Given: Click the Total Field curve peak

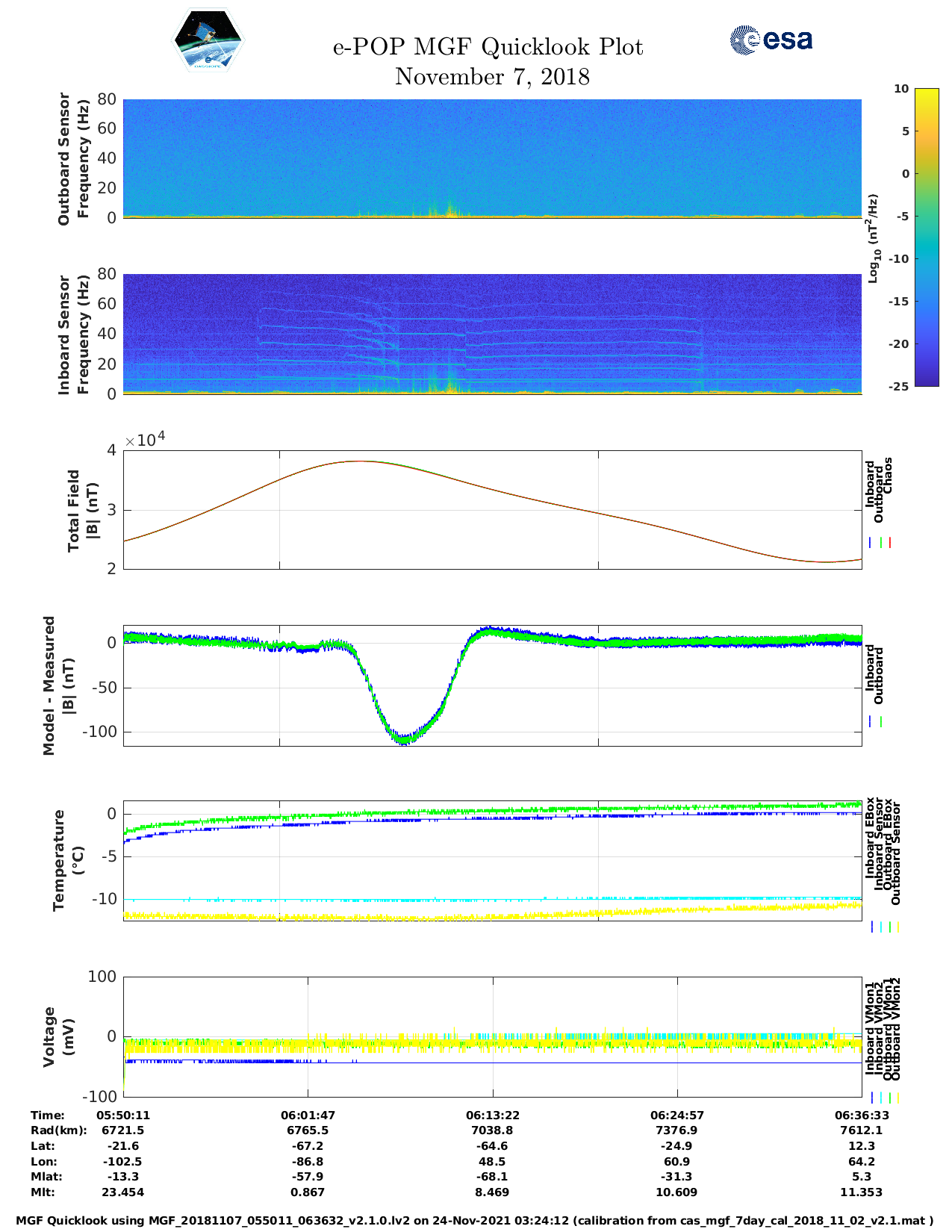Looking at the screenshot, I should click(361, 461).
